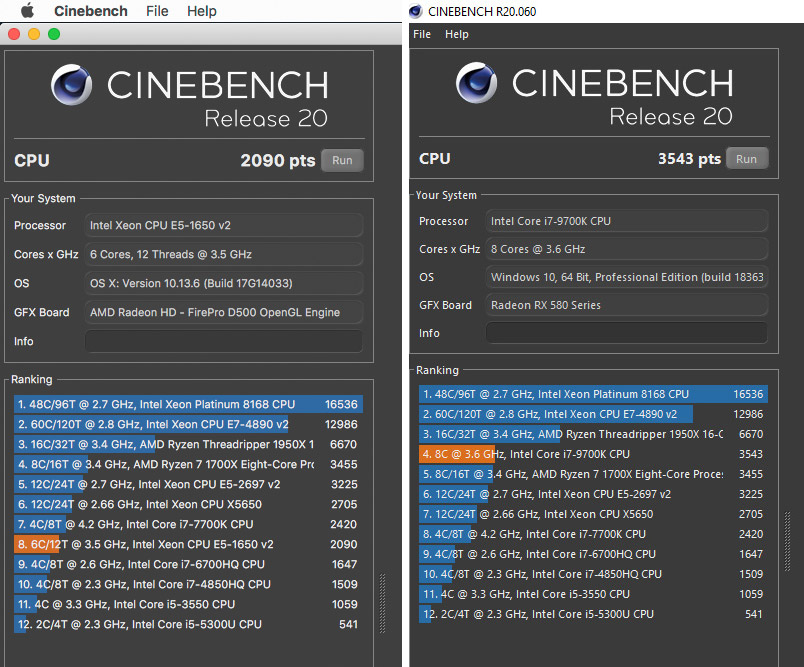Click the Radeon RX 580 Series GFX field
This screenshot has width=804, height=667.
(627, 305)
